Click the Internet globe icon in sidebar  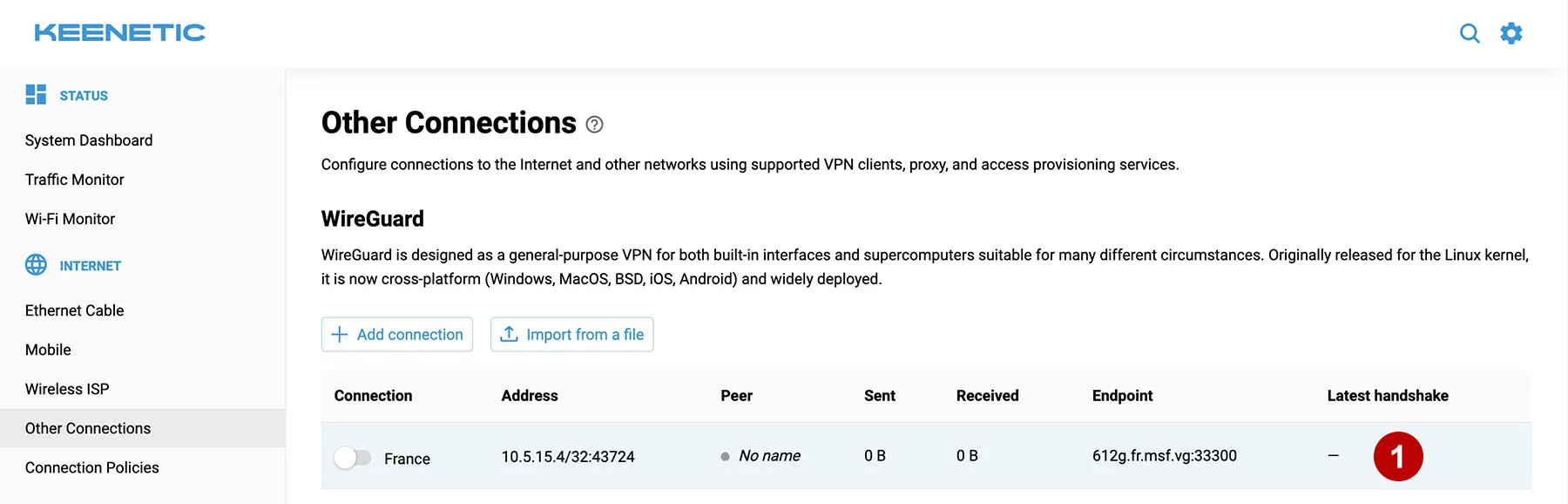[36, 265]
